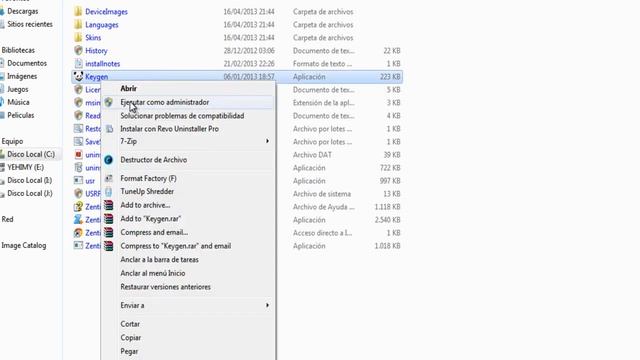Click the installnotes text file icon

[x=78, y=64]
